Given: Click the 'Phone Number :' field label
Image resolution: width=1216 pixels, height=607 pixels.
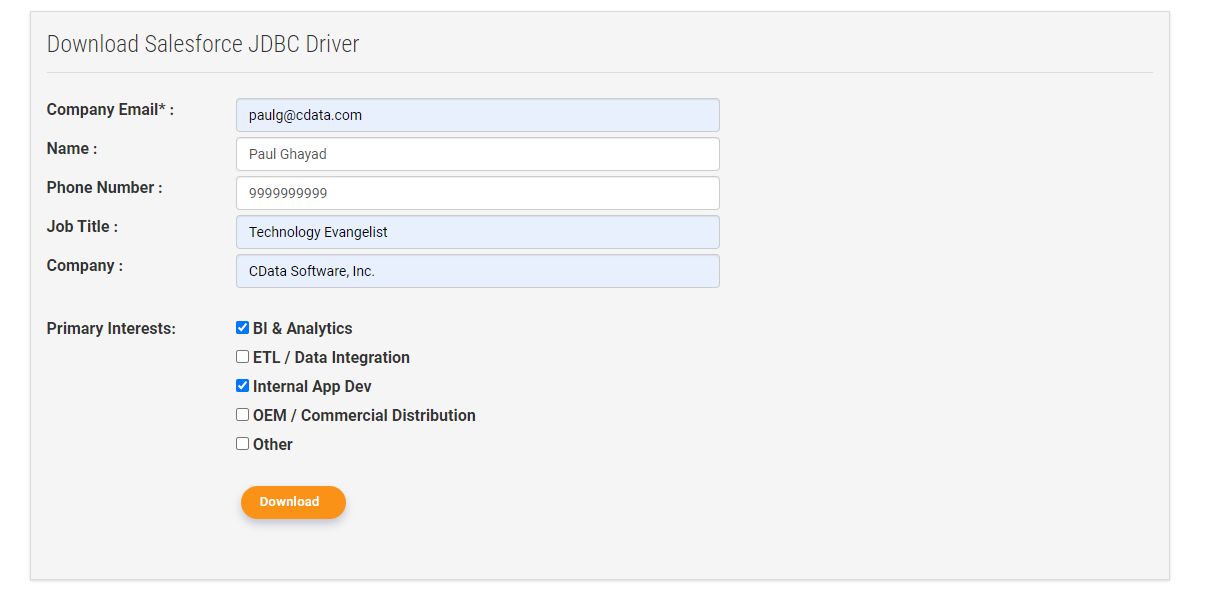Looking at the screenshot, I should [104, 188].
